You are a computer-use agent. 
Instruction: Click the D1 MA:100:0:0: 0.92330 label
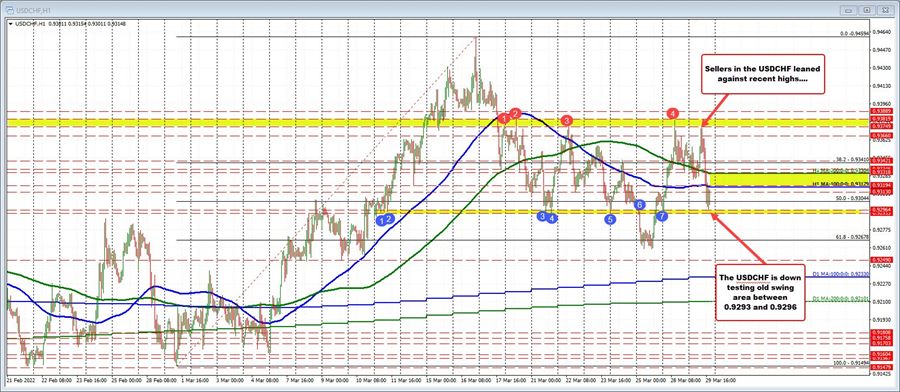point(841,275)
